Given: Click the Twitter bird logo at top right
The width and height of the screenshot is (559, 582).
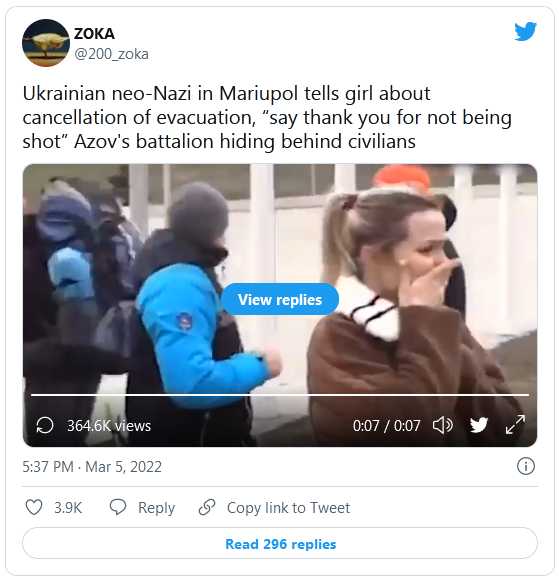Looking at the screenshot, I should [x=525, y=31].
